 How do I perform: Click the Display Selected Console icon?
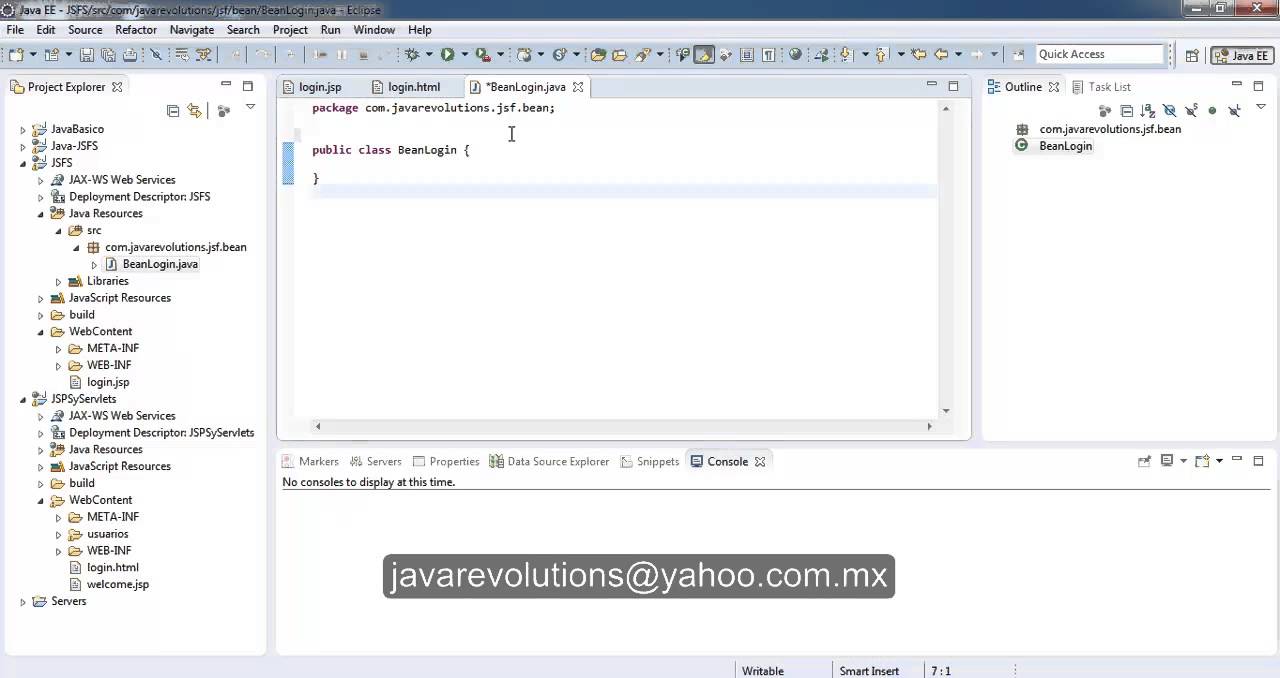pos(1166,461)
